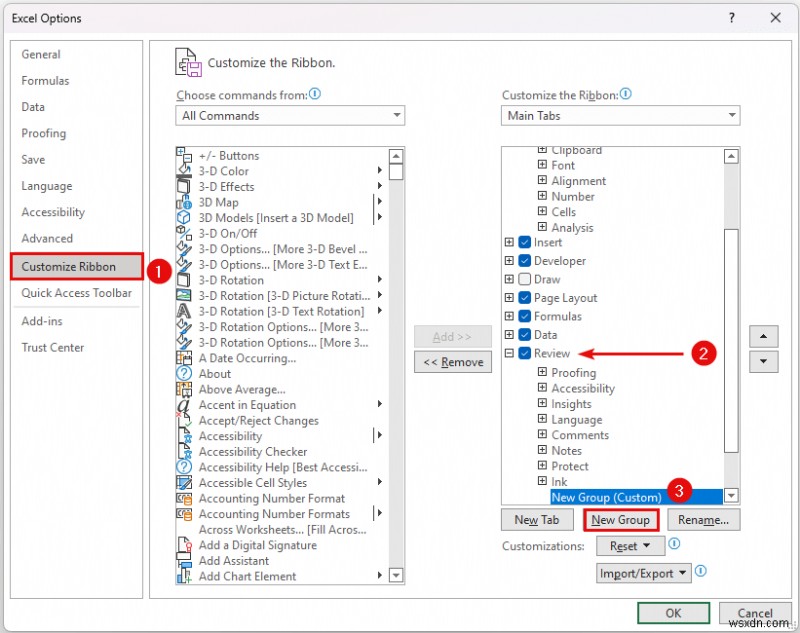Click the Rename button
Viewport: 800px width, 633px height.
tap(703, 520)
